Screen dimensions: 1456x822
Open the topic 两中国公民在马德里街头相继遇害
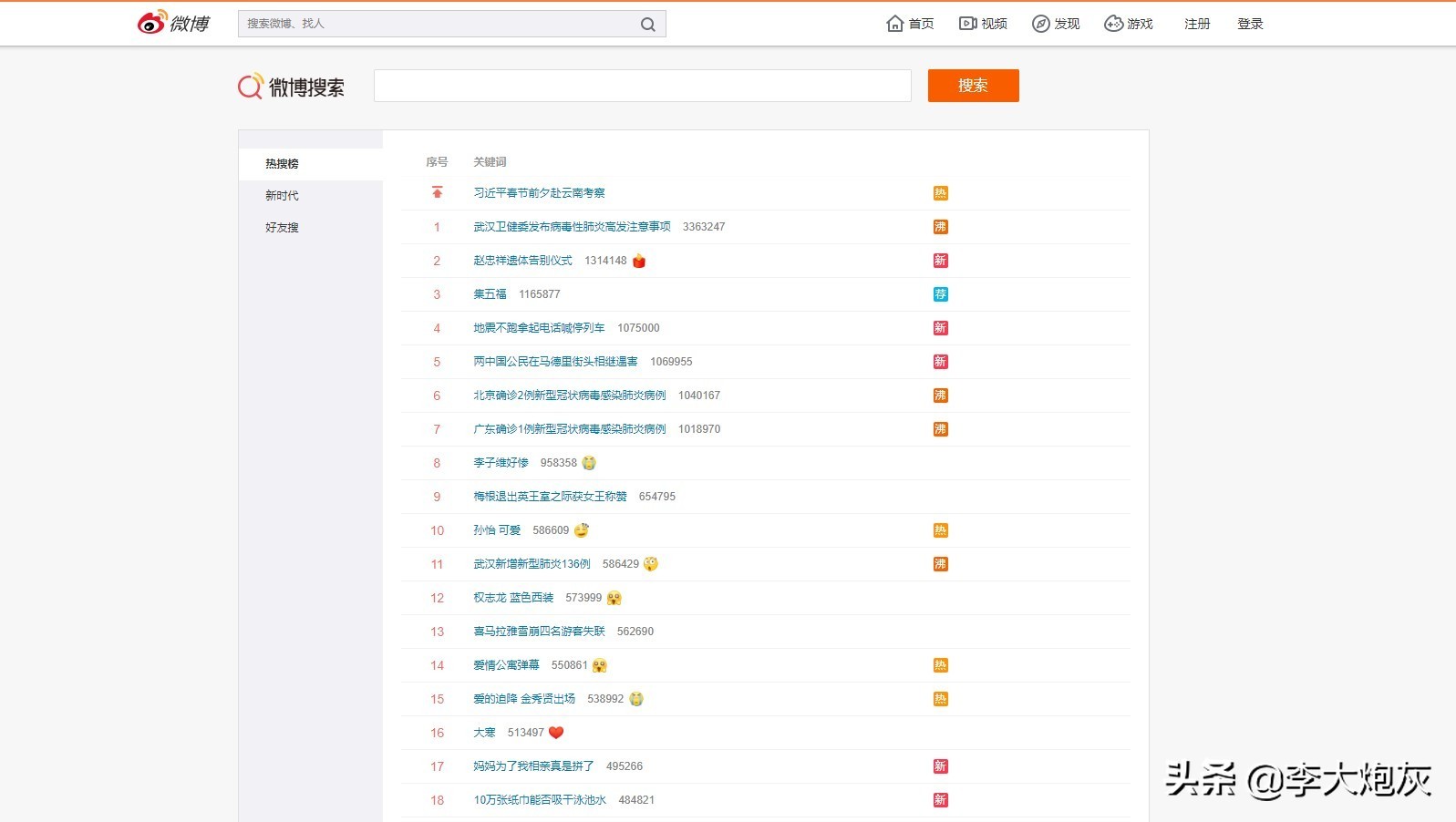(555, 362)
